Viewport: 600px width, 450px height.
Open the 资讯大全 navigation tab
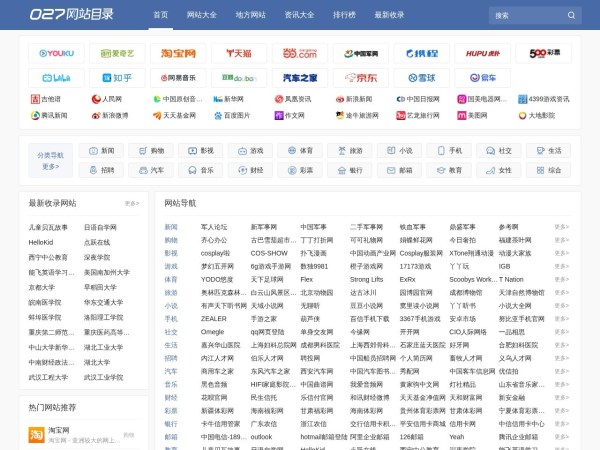pos(299,15)
